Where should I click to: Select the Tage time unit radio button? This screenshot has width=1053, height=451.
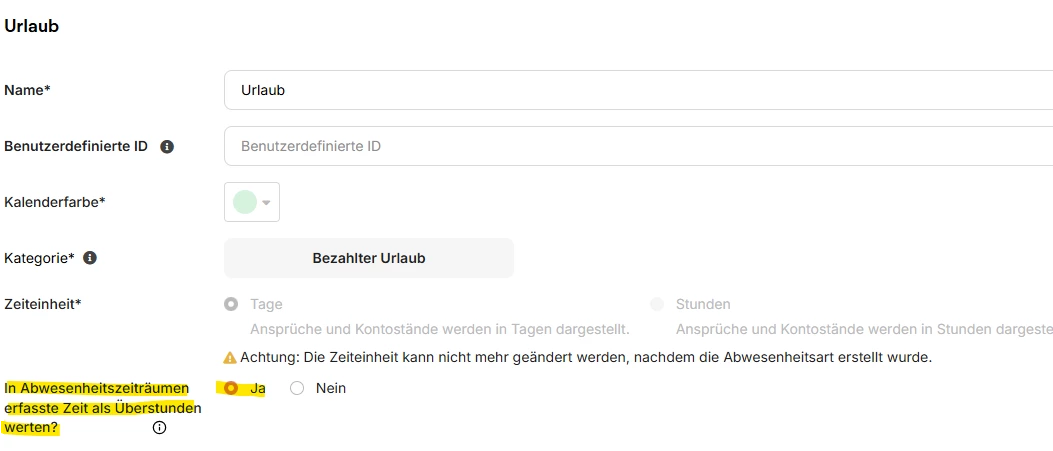click(232, 304)
